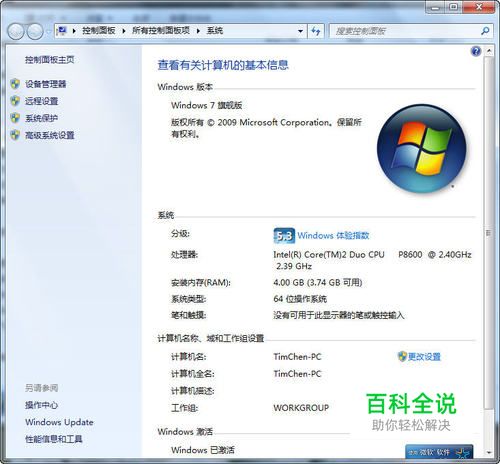Click the search magnifier icon
Viewport: 500px width, 464px height.
pos(485,31)
